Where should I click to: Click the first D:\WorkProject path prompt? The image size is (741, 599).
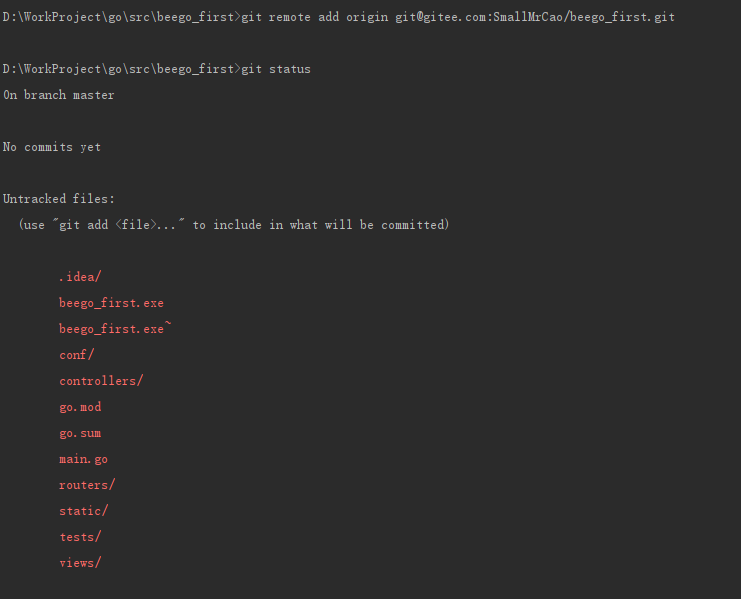(x=121, y=18)
